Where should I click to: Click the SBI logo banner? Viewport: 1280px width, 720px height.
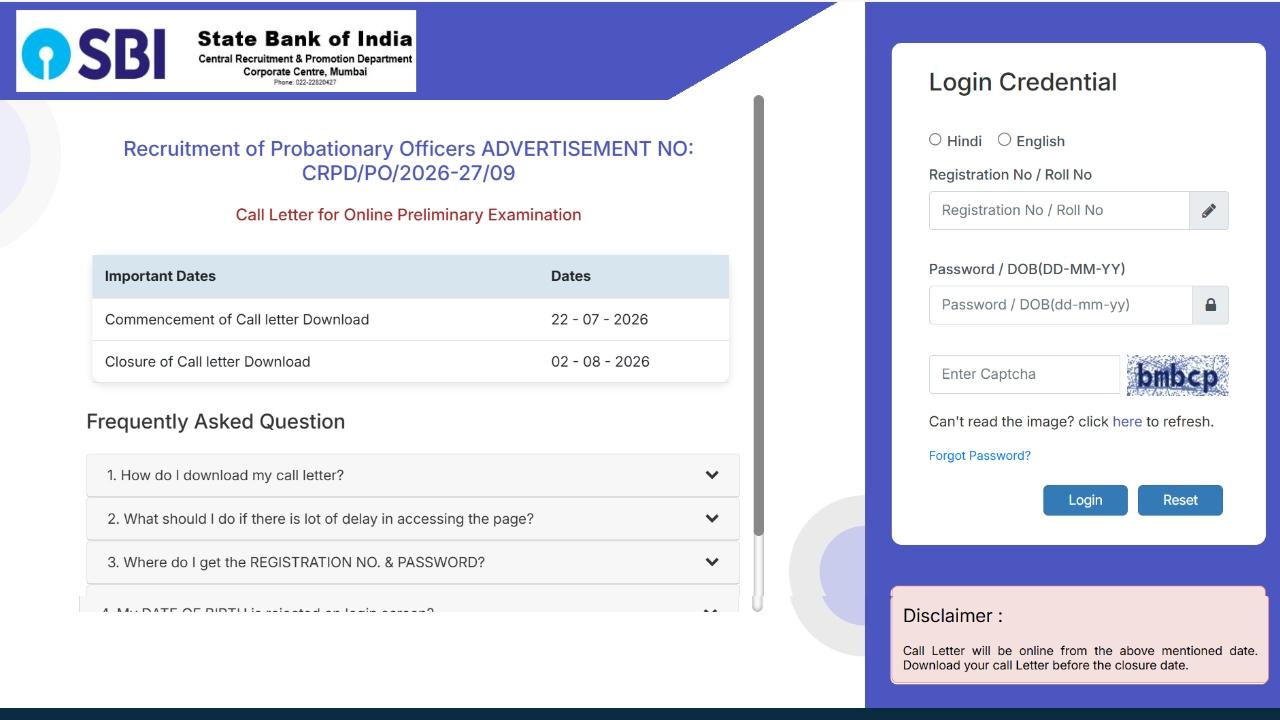pyautogui.click(x=216, y=51)
